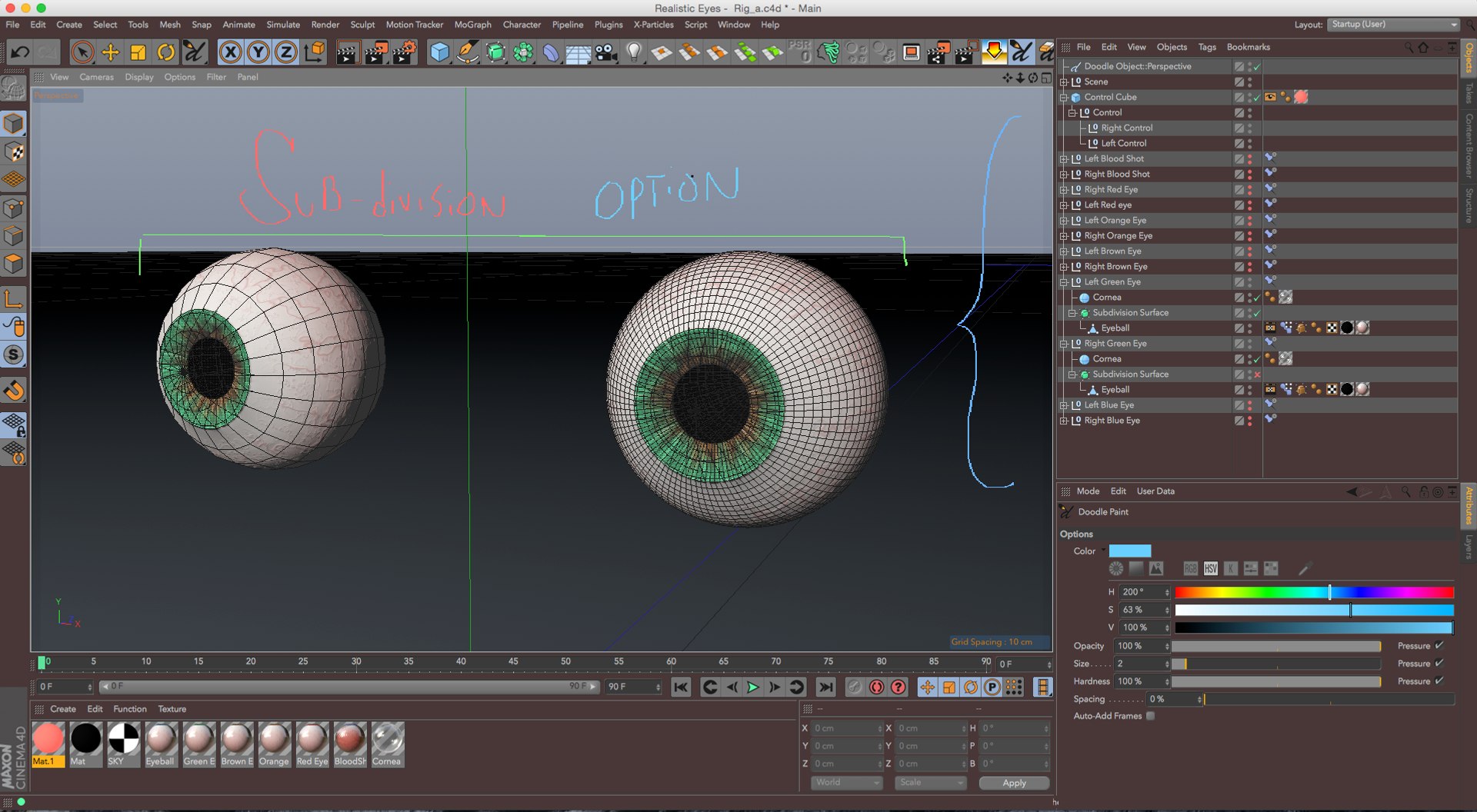Select the Rotate tool in the toolbar
This screenshot has width=1477, height=812.
pyautogui.click(x=165, y=52)
